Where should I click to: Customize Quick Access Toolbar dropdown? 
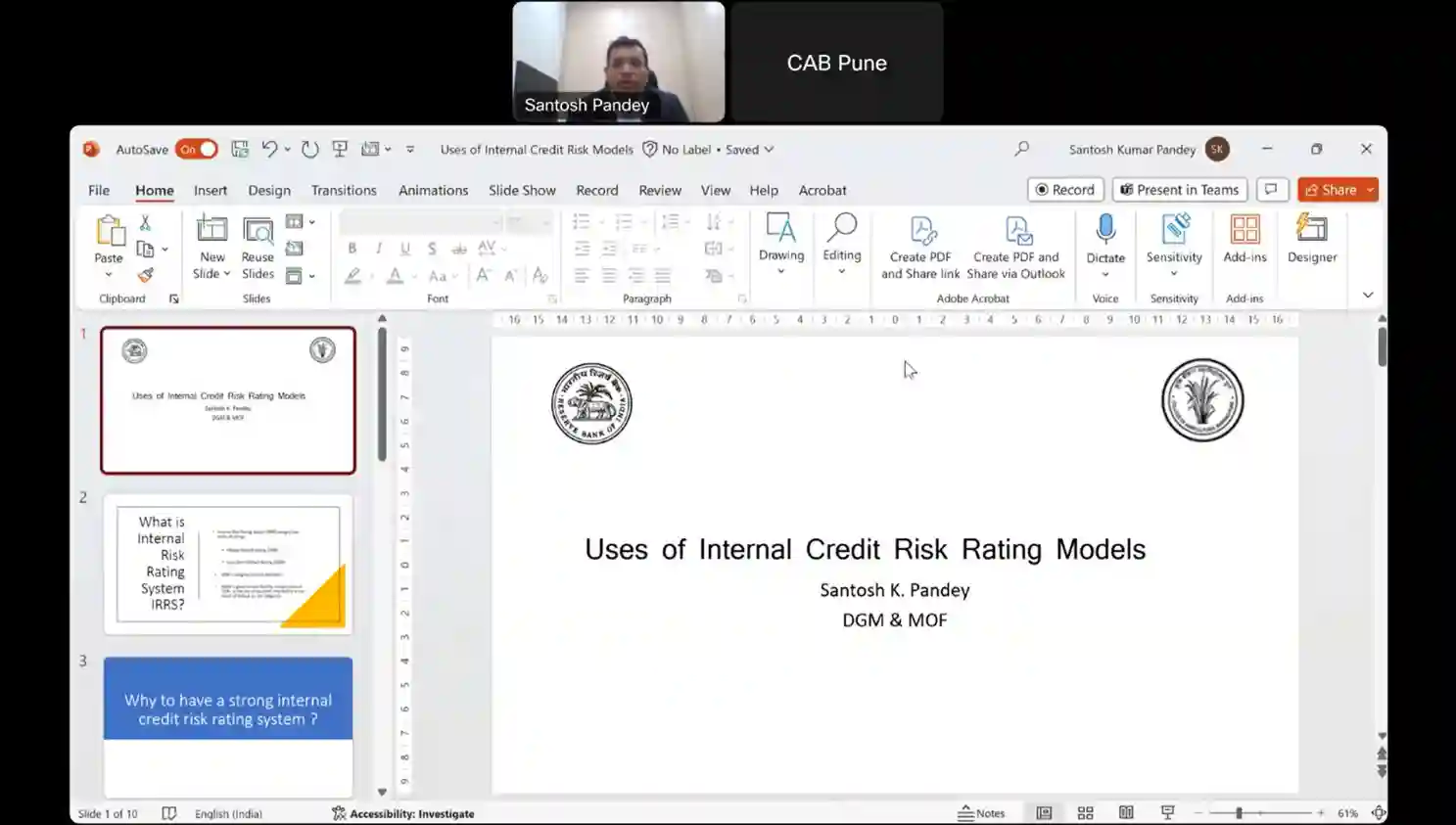click(410, 150)
